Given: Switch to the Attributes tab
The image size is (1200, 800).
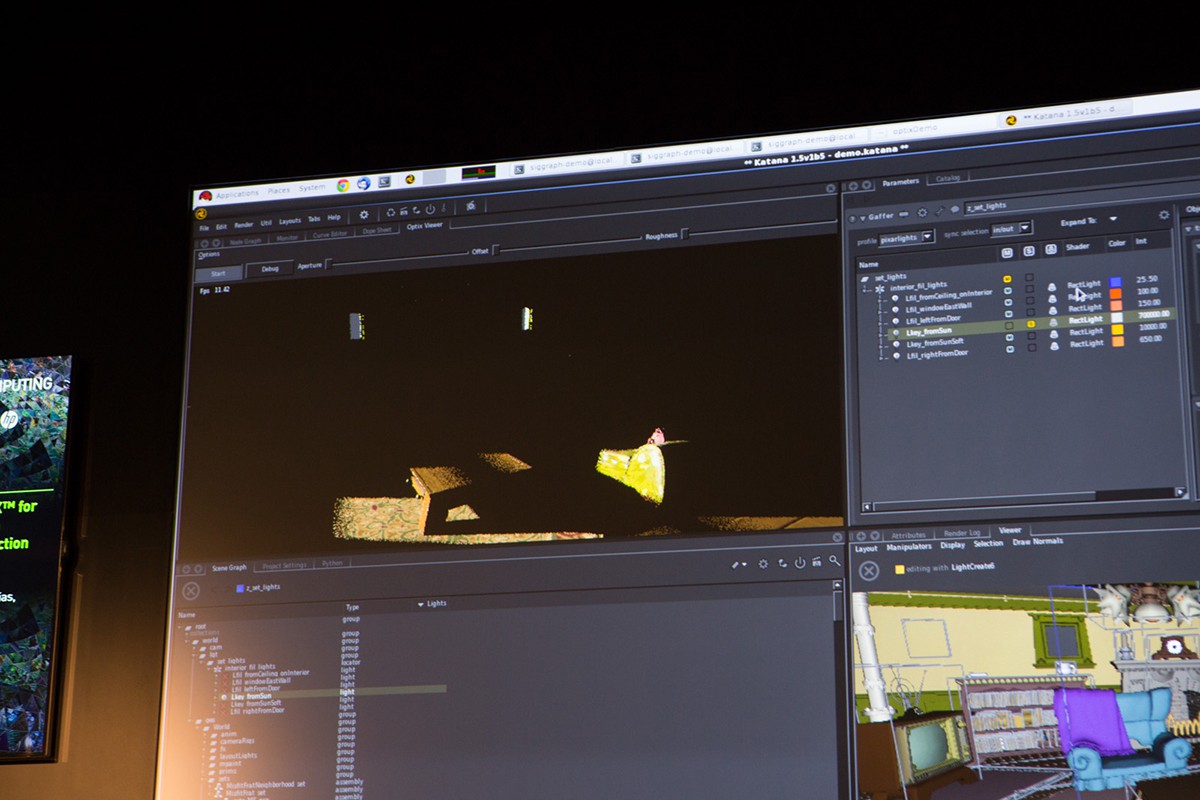Looking at the screenshot, I should tap(908, 535).
